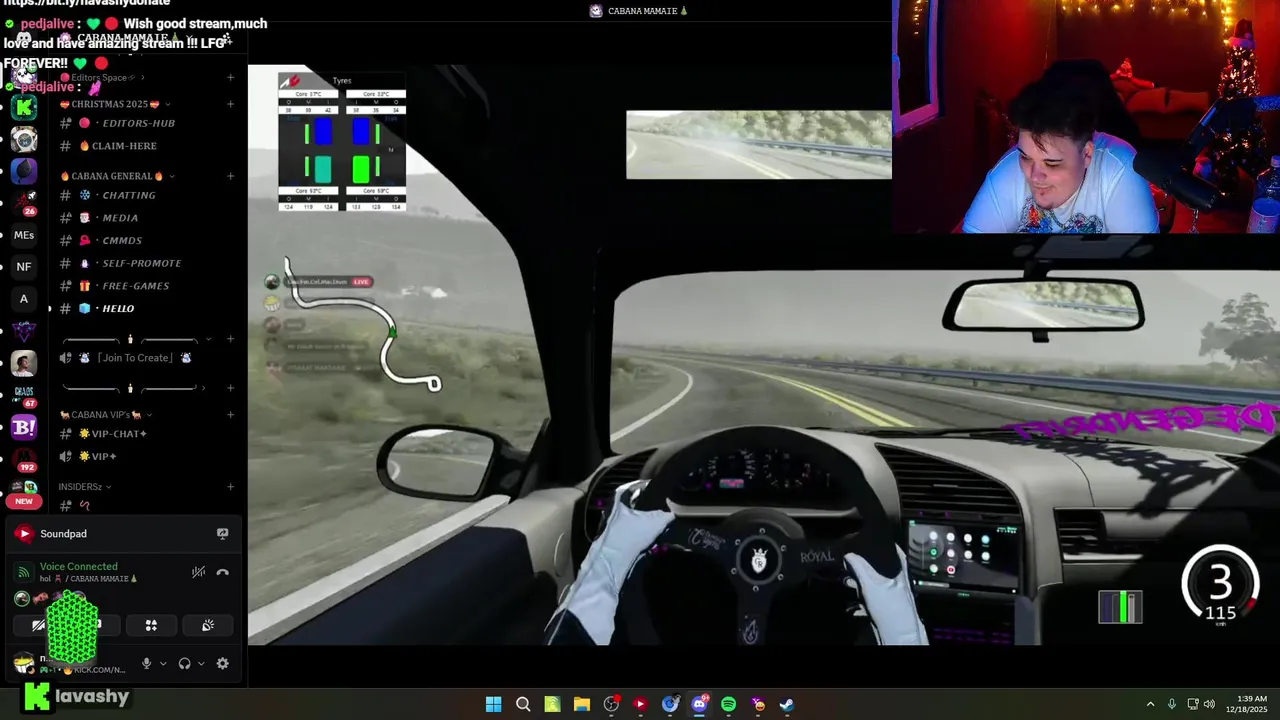The height and width of the screenshot is (720, 1280).
Task: Open Discord from taskbar
Action: 699,704
